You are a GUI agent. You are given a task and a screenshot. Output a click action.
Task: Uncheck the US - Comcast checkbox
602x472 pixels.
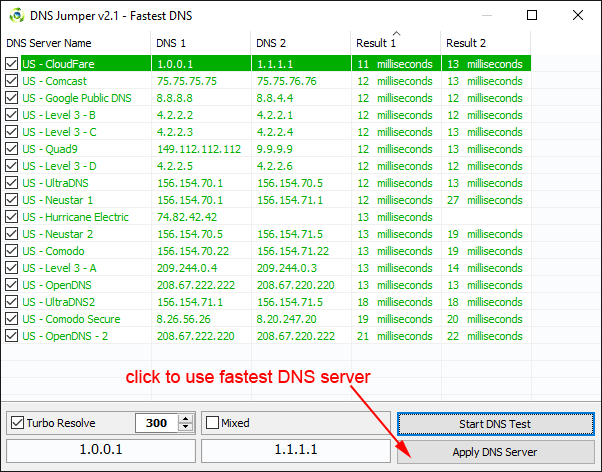click(x=12, y=81)
